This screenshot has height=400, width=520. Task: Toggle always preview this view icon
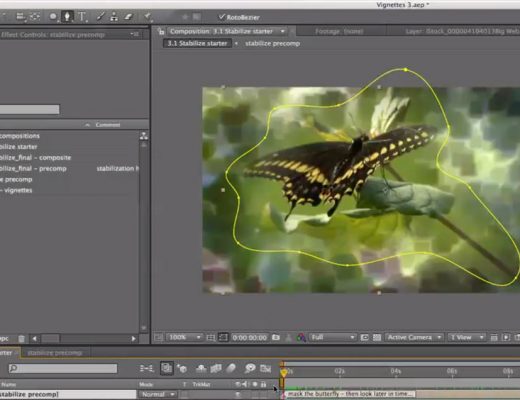click(x=158, y=338)
